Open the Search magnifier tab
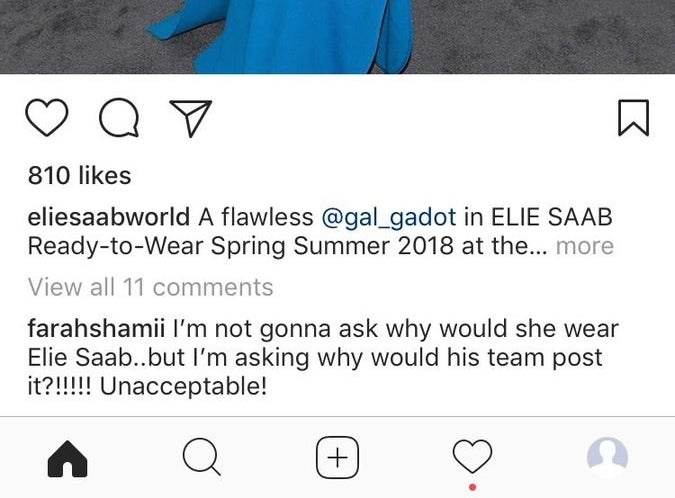 (201, 457)
